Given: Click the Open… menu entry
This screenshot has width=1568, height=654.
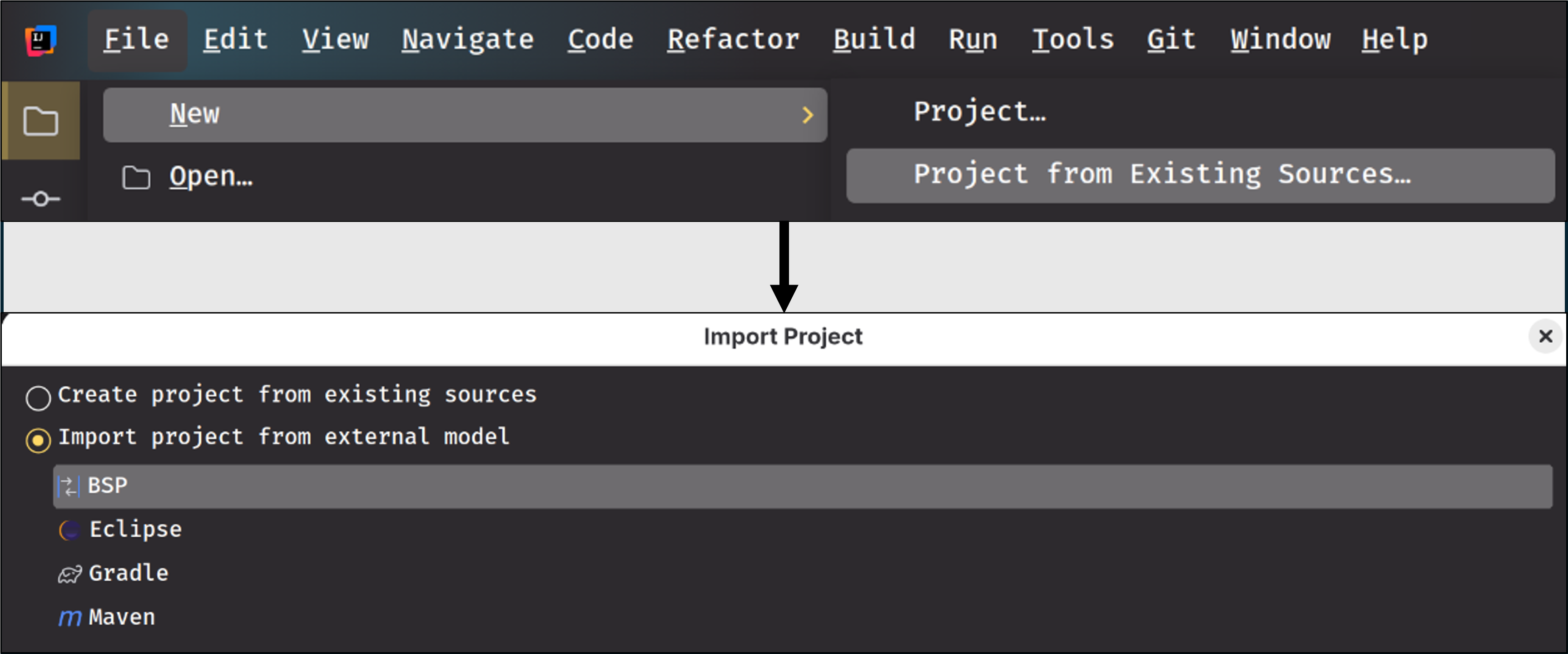Looking at the screenshot, I should coord(210,176).
